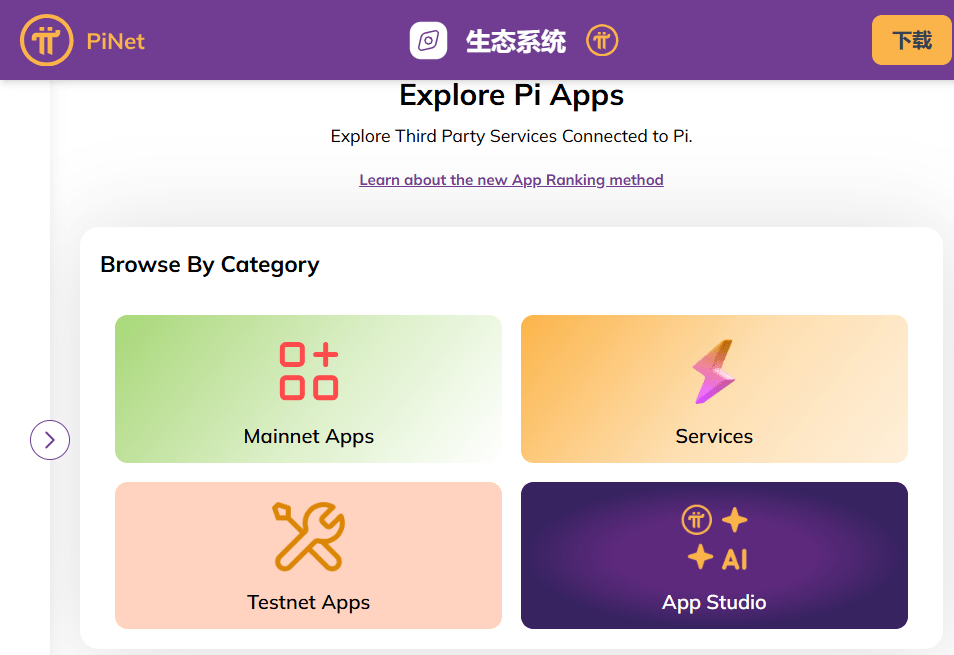Open the Services category label
Screen dimensions: 954x655
pos(714,437)
